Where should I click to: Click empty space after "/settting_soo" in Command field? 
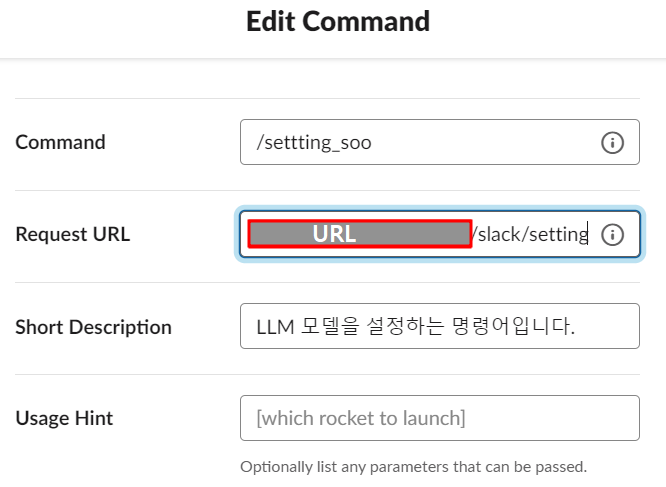(x=480, y=143)
